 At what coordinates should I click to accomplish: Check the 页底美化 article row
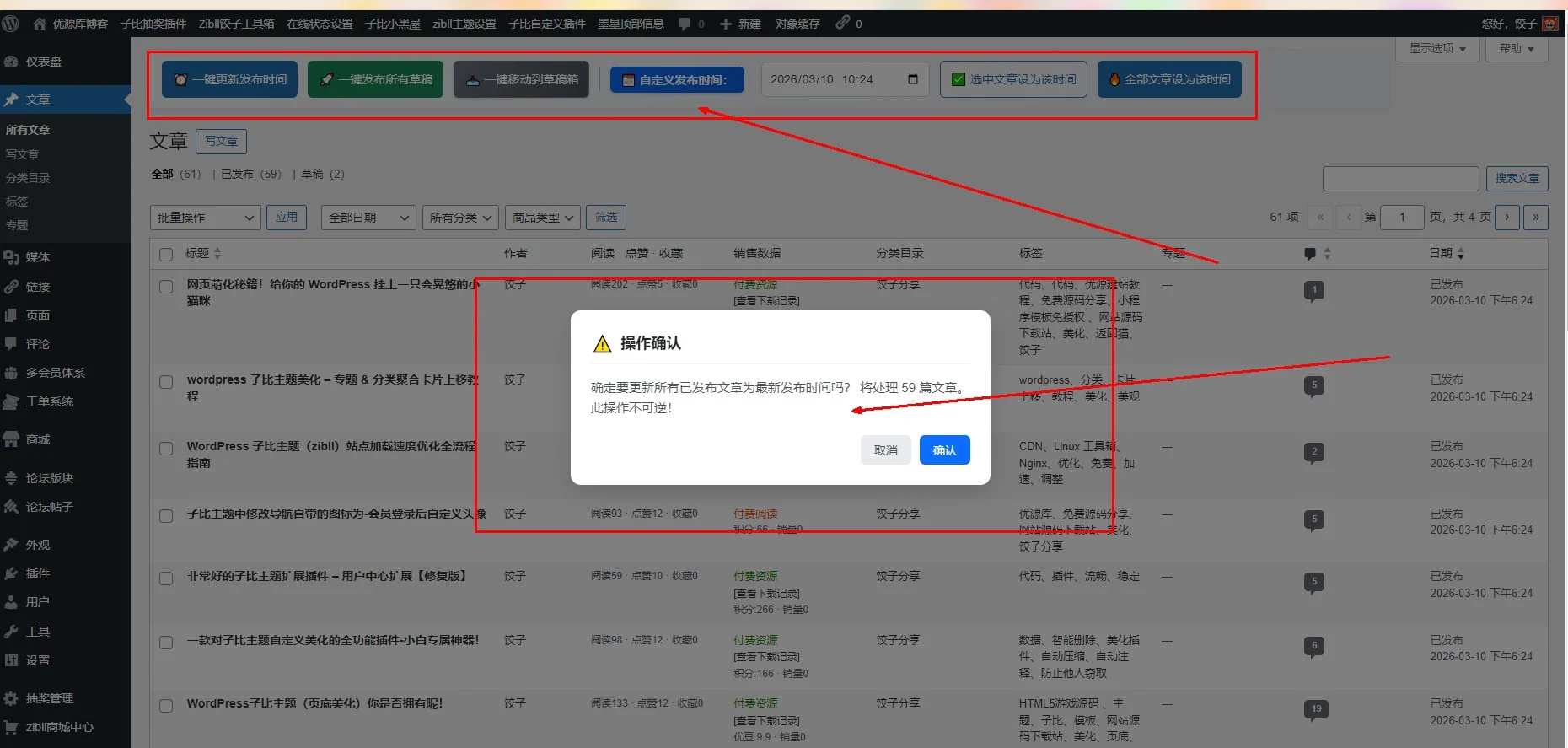point(166,706)
